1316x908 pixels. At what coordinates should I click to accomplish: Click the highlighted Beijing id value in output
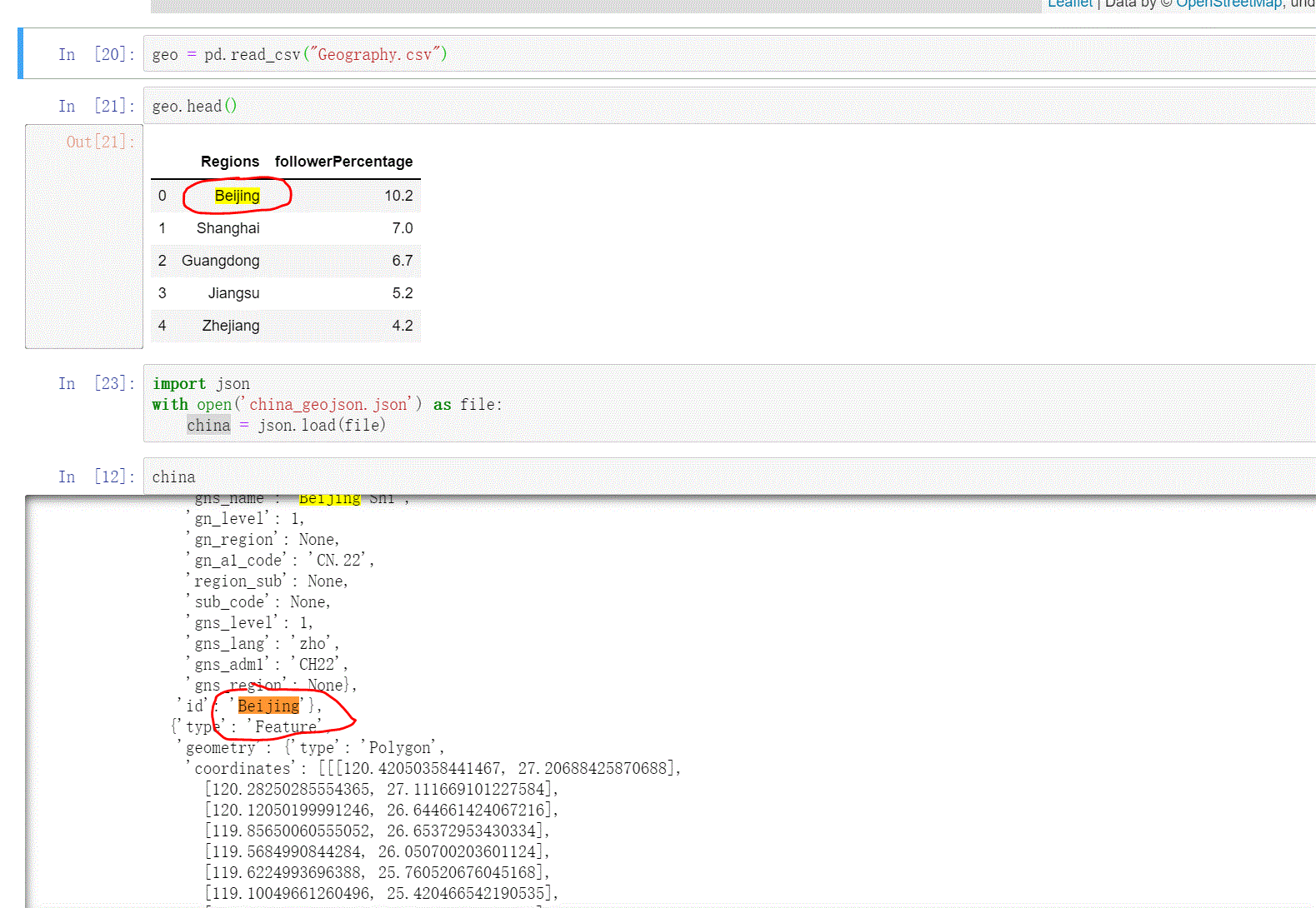[268, 706]
